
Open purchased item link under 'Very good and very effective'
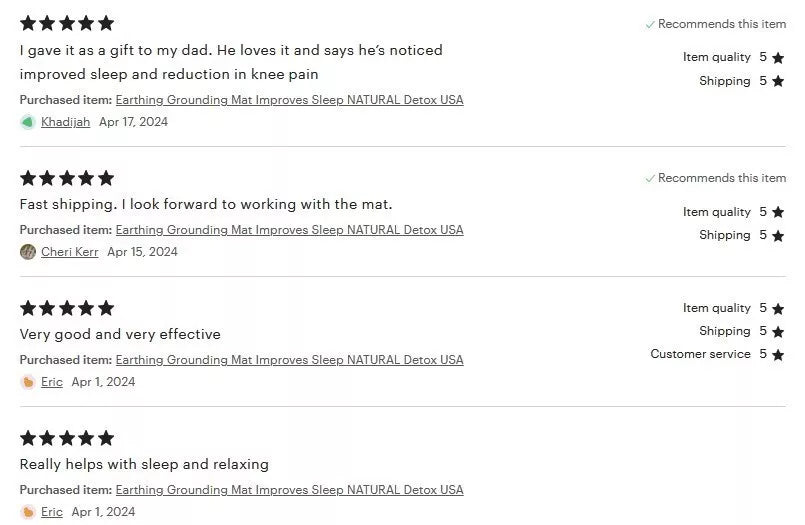click(x=290, y=360)
